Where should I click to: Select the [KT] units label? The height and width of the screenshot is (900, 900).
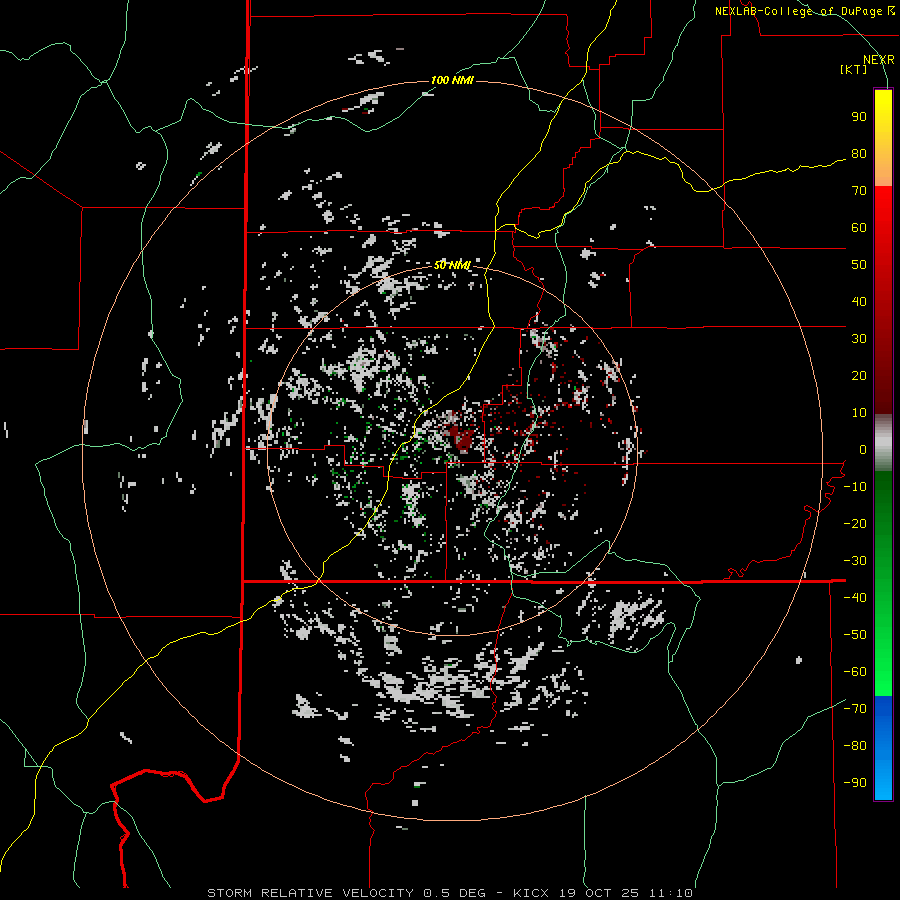click(854, 69)
